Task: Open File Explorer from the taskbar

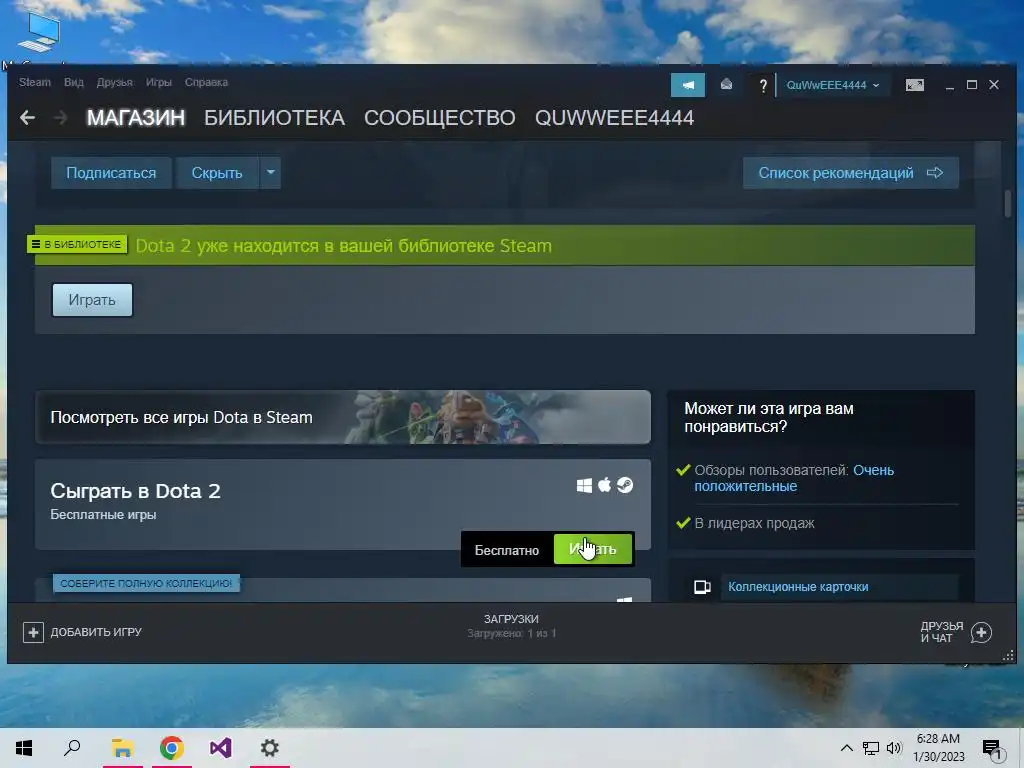Action: [x=122, y=748]
